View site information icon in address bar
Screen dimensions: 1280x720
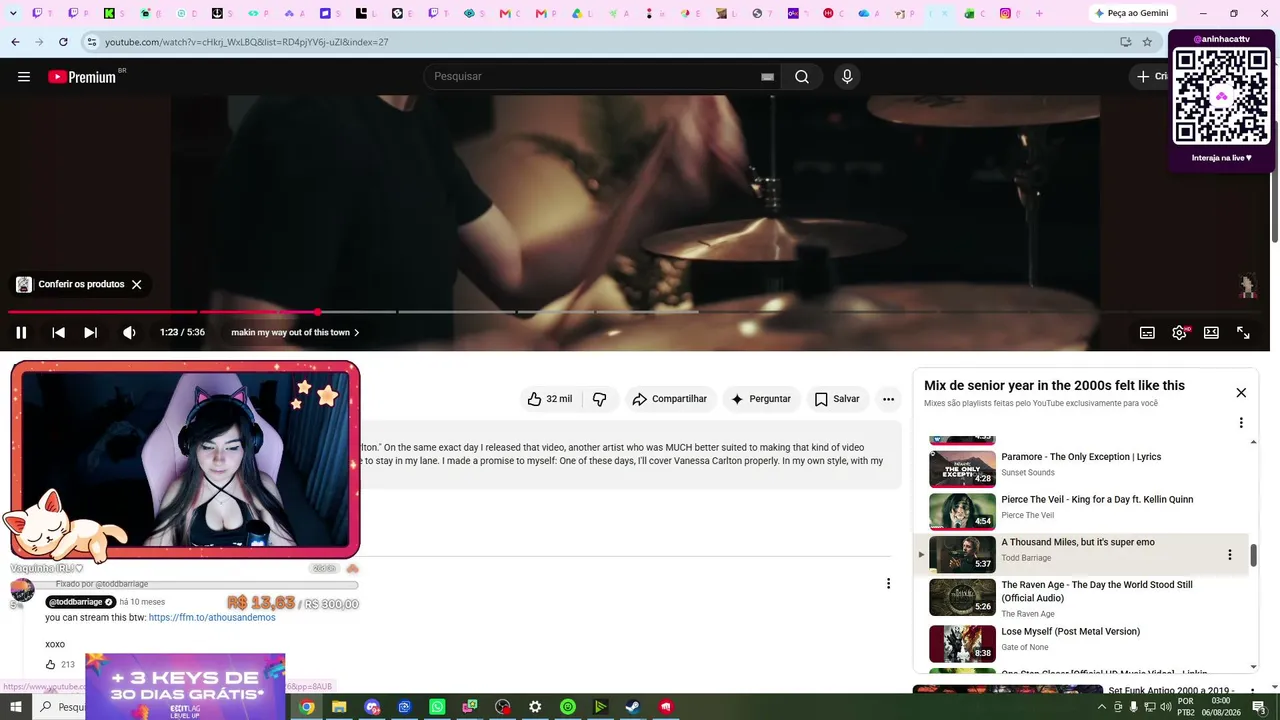[x=92, y=42]
